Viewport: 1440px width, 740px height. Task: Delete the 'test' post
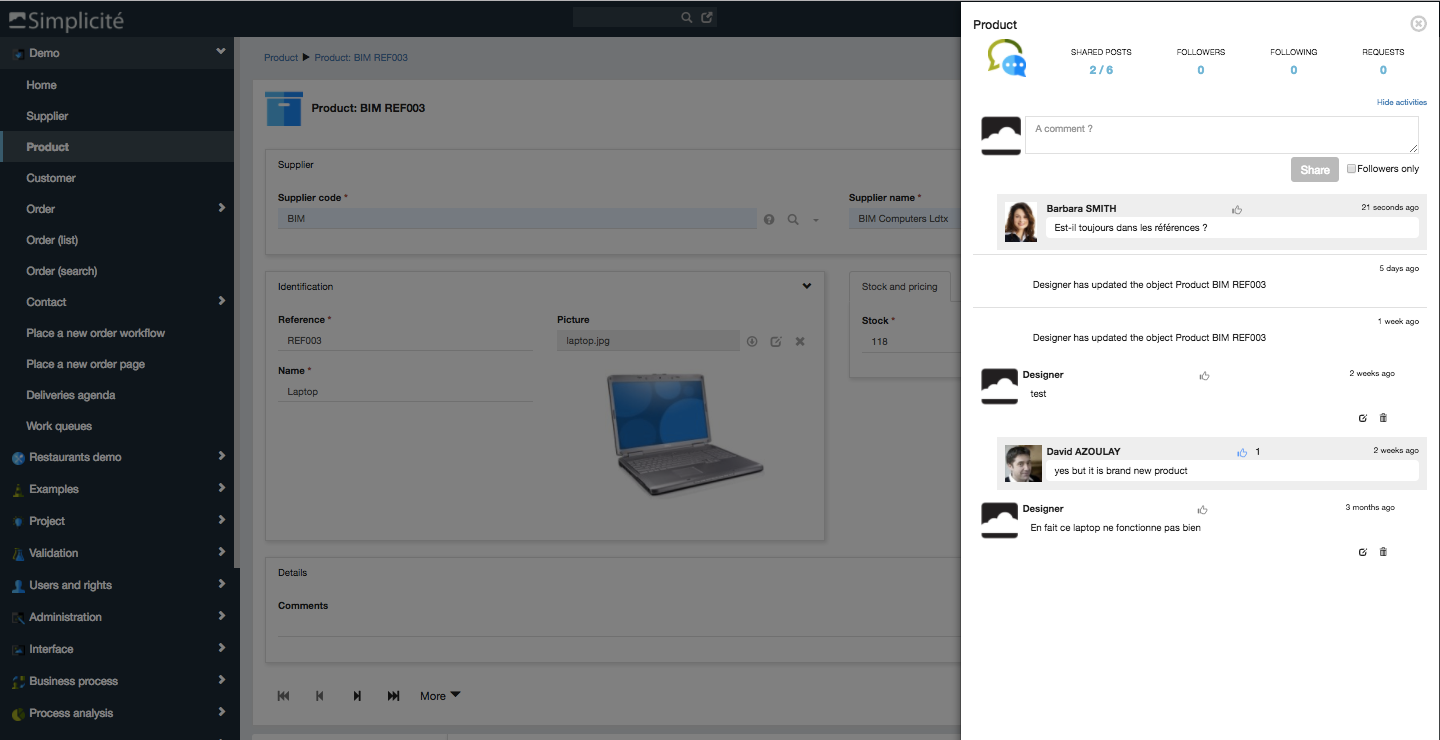[x=1383, y=418]
